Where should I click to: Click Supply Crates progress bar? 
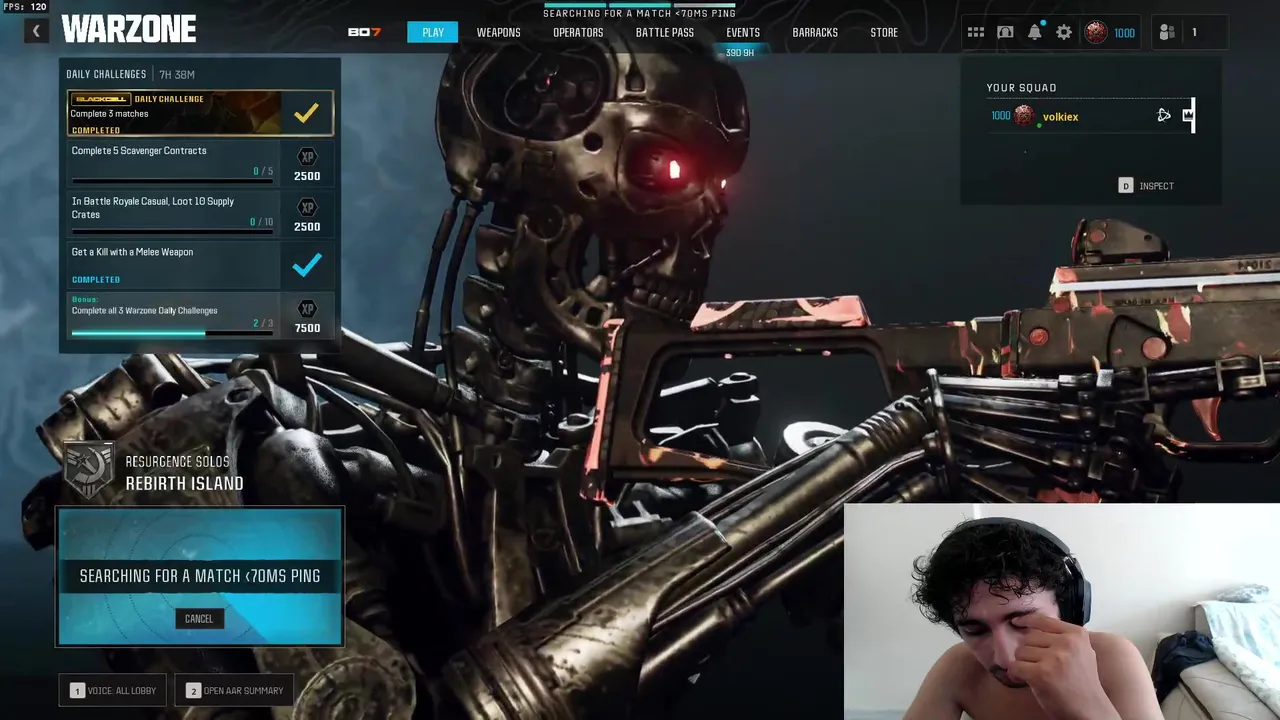pos(172,232)
